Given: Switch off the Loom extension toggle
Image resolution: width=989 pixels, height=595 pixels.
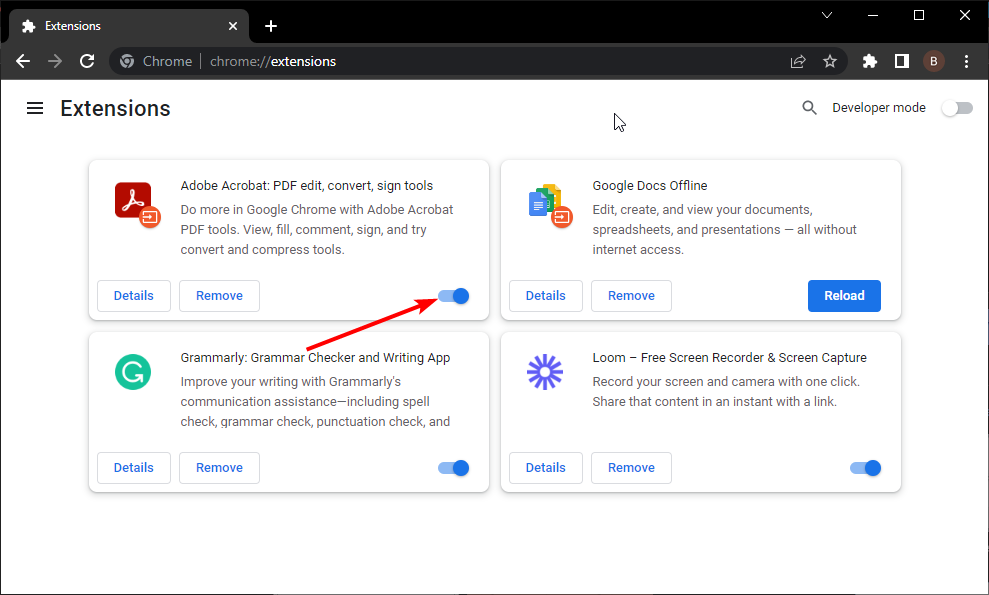Looking at the screenshot, I should tap(865, 468).
